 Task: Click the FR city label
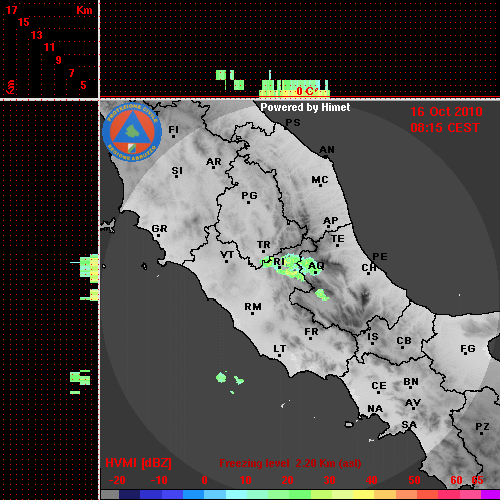click(311, 332)
